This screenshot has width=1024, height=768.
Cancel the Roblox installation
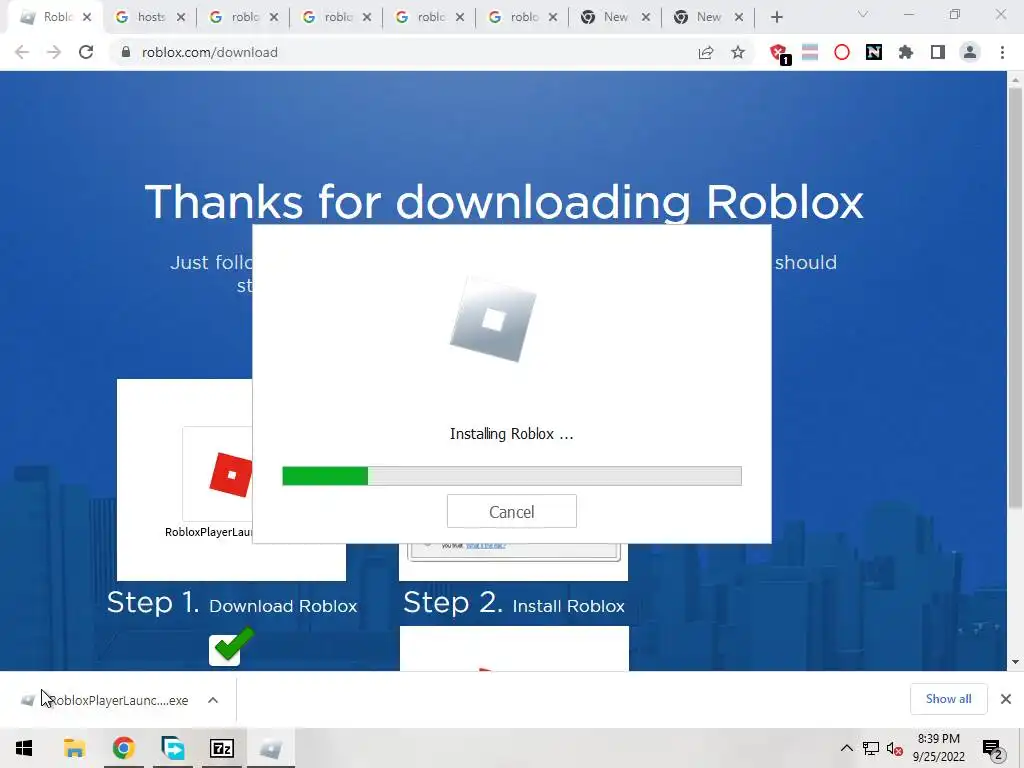tap(511, 511)
